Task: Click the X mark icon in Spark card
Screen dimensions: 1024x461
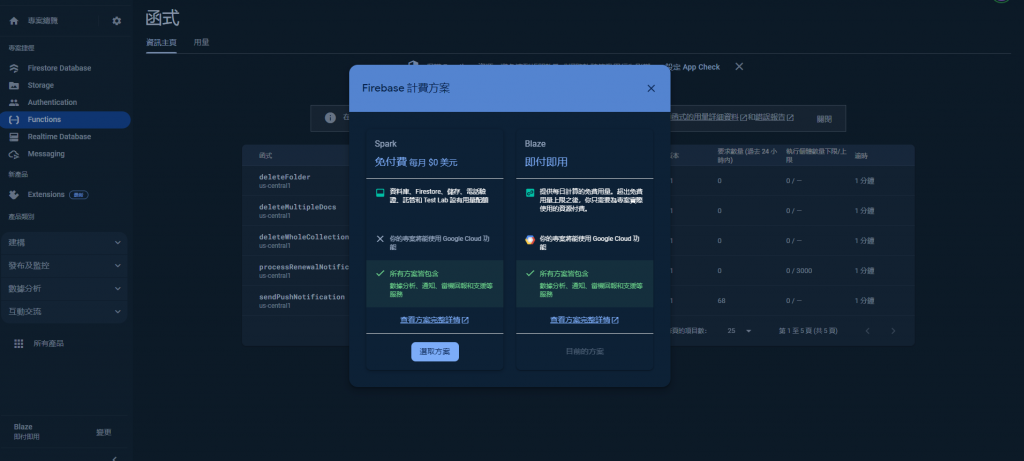Action: point(380,239)
